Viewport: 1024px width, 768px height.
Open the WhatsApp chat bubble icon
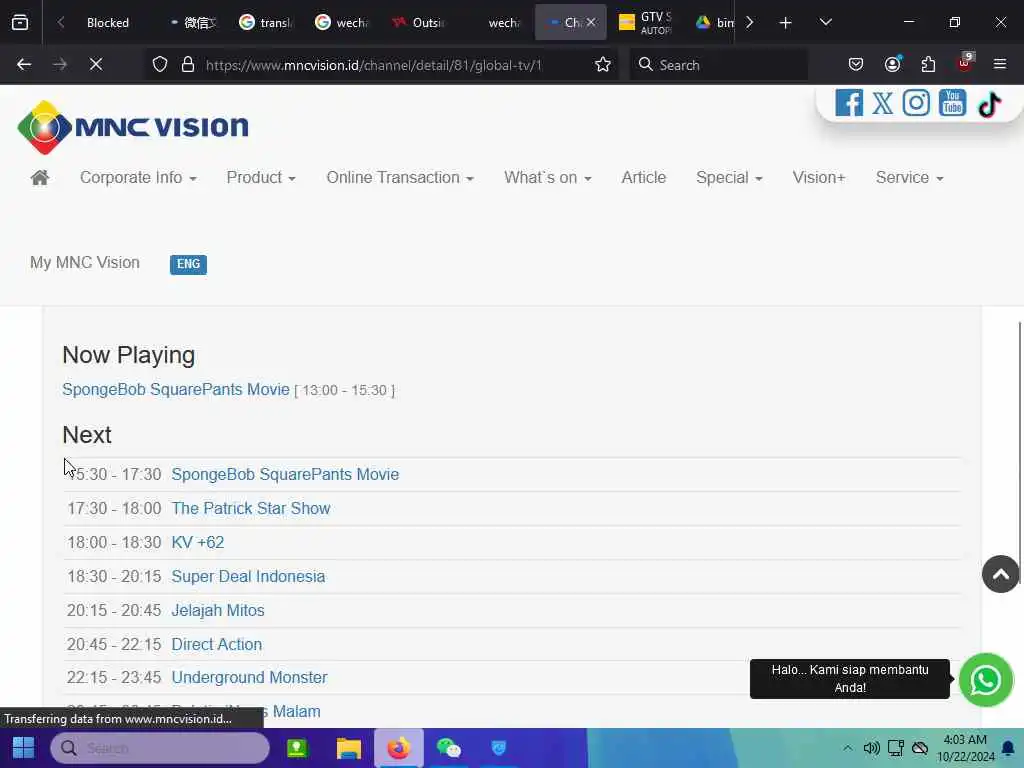pyautogui.click(x=985, y=680)
